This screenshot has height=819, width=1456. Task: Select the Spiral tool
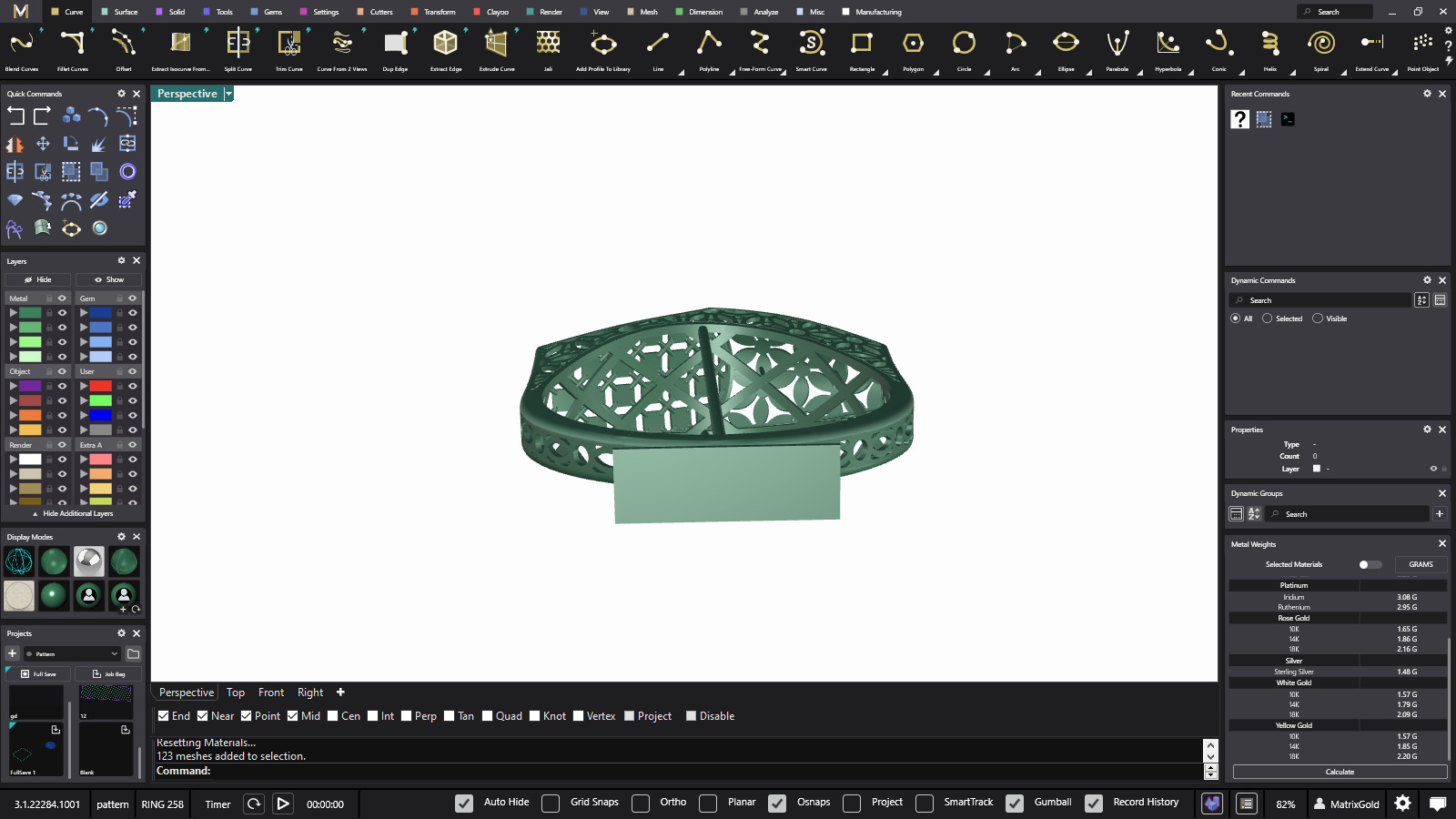(x=1320, y=48)
